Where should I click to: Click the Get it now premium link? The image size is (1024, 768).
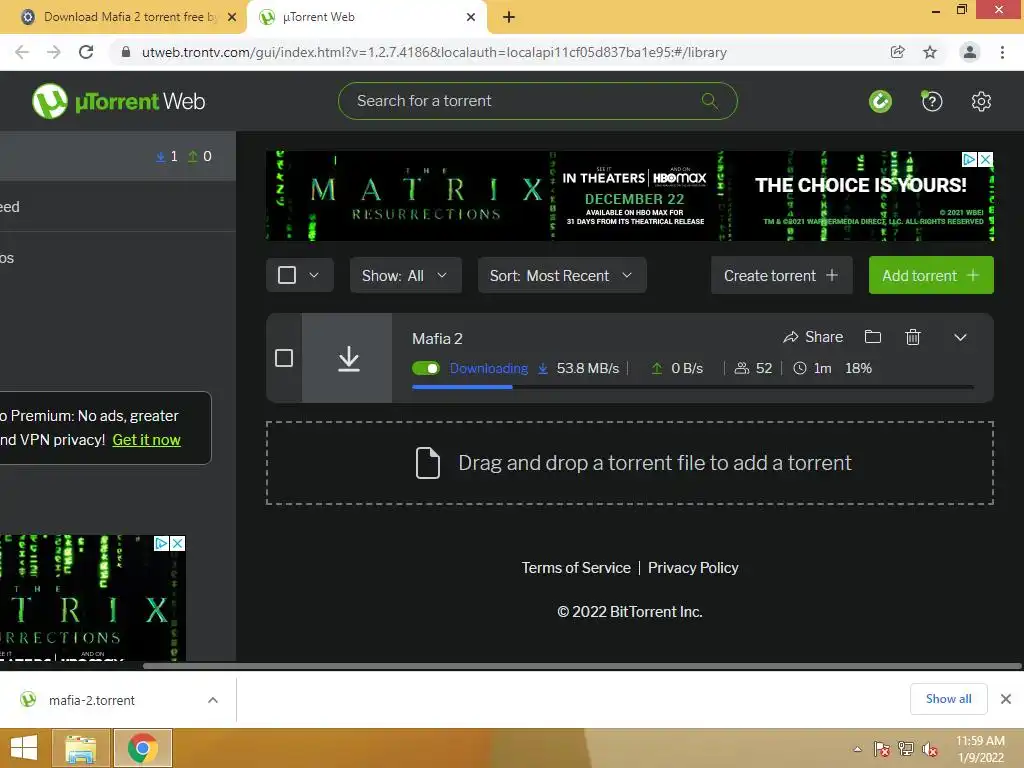click(x=146, y=440)
